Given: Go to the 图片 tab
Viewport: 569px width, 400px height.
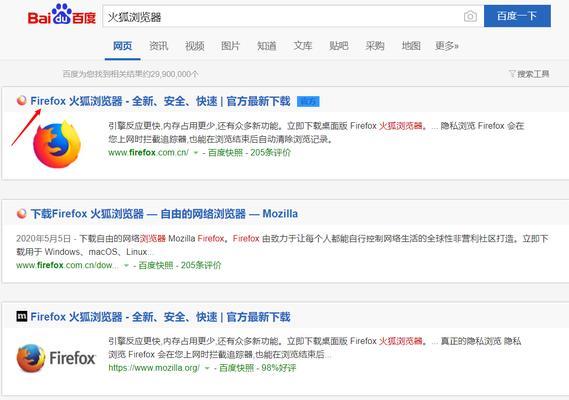Looking at the screenshot, I should pos(230,46).
